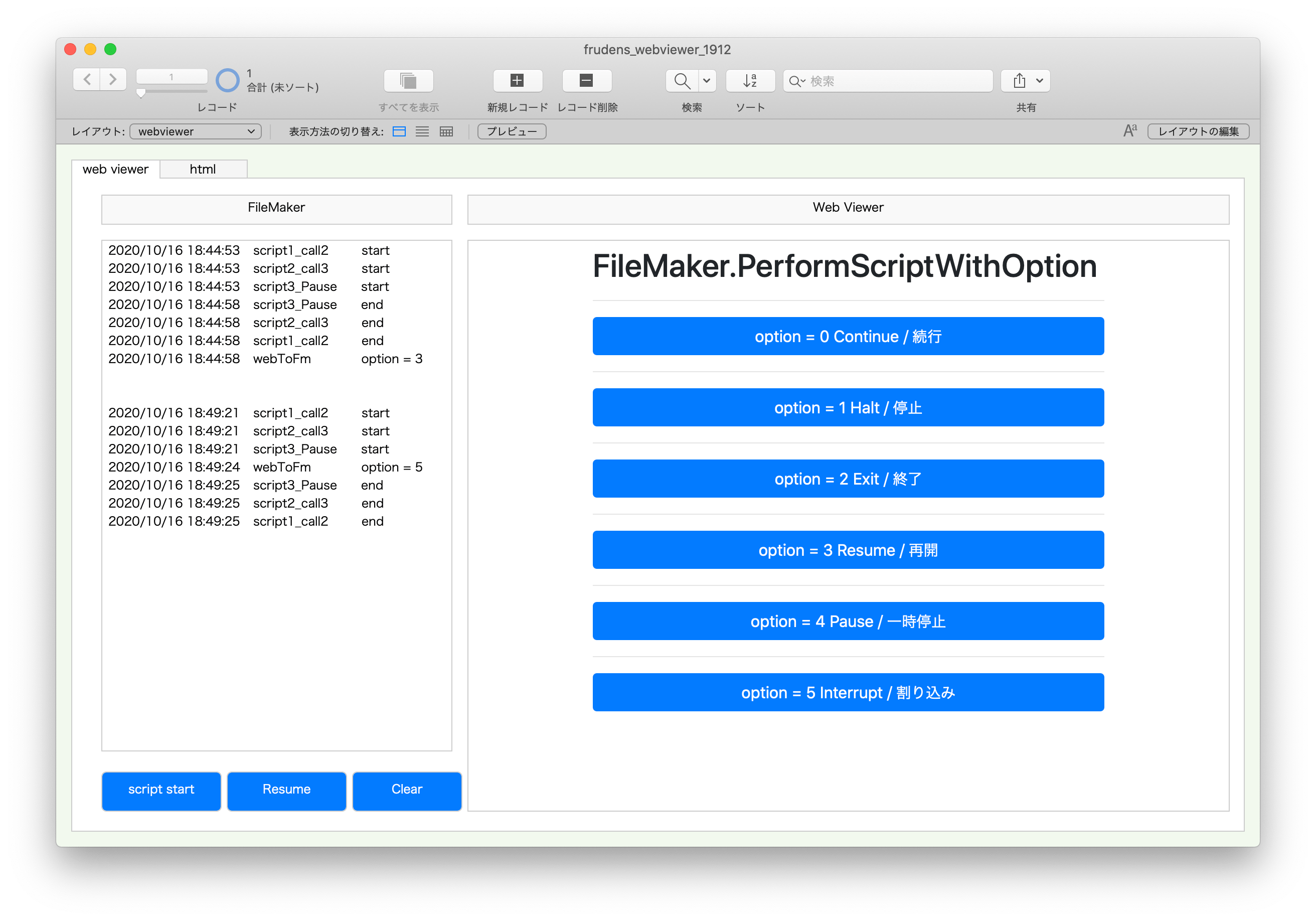Screen dimensions: 1316x921
Task: Click the magnifier Find icon
Action: (x=682, y=81)
